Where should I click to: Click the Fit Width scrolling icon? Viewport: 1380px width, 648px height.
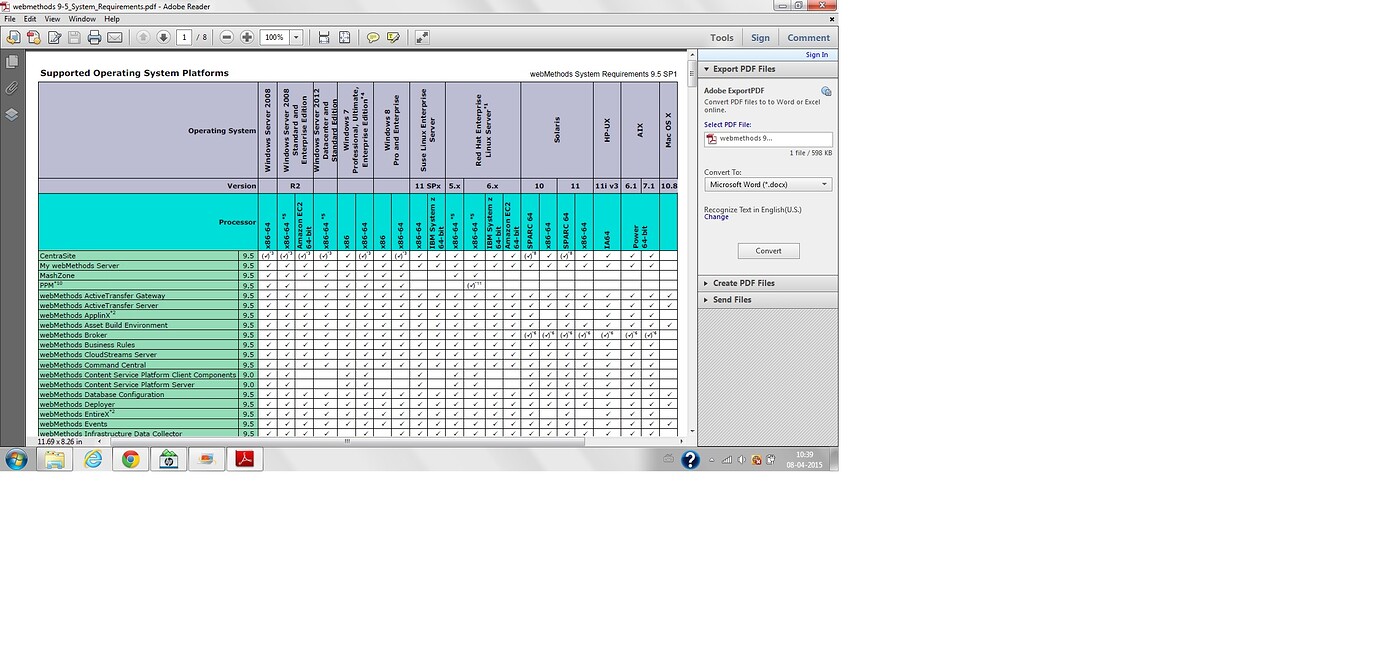(324, 37)
